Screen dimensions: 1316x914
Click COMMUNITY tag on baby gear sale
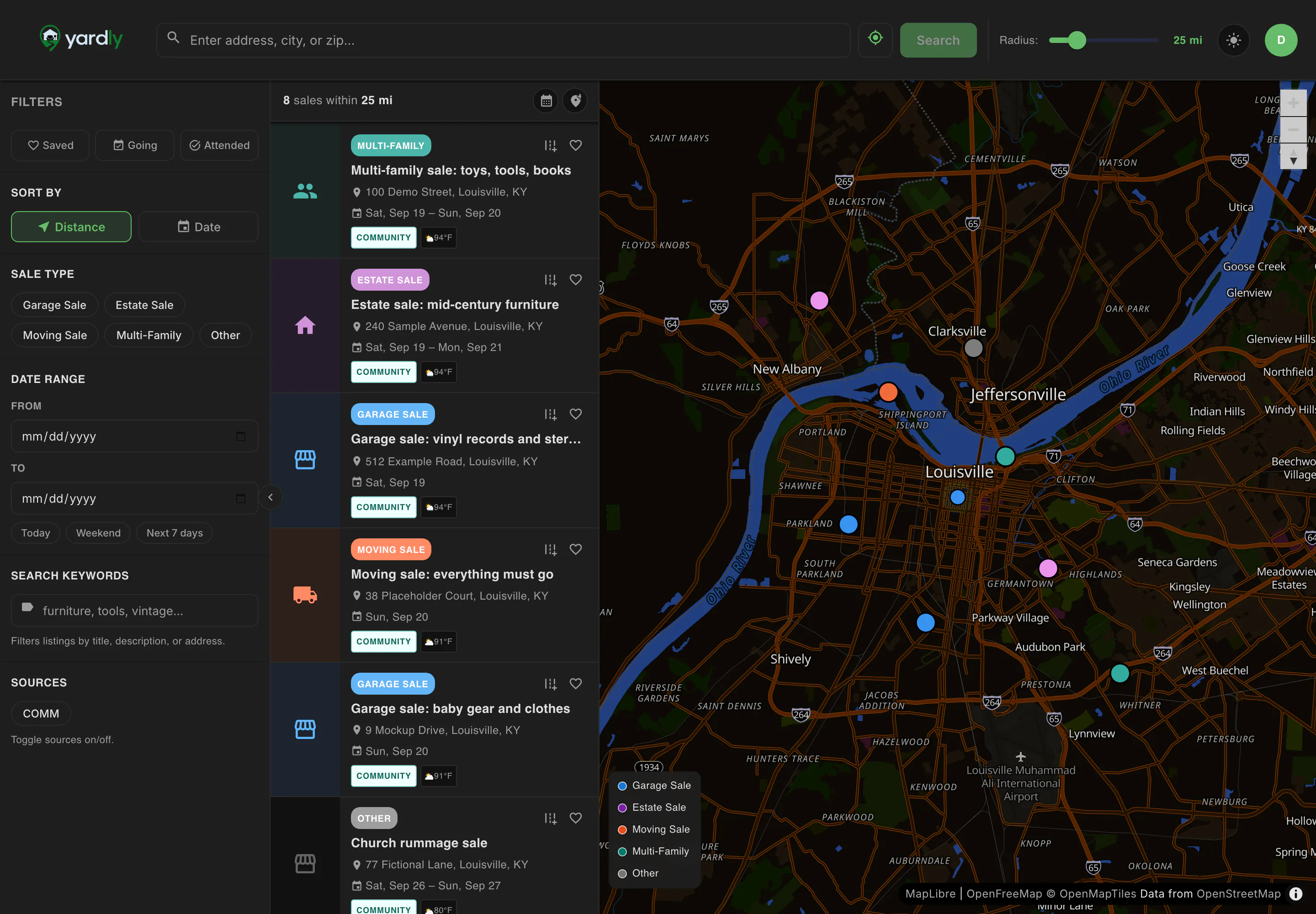(384, 776)
